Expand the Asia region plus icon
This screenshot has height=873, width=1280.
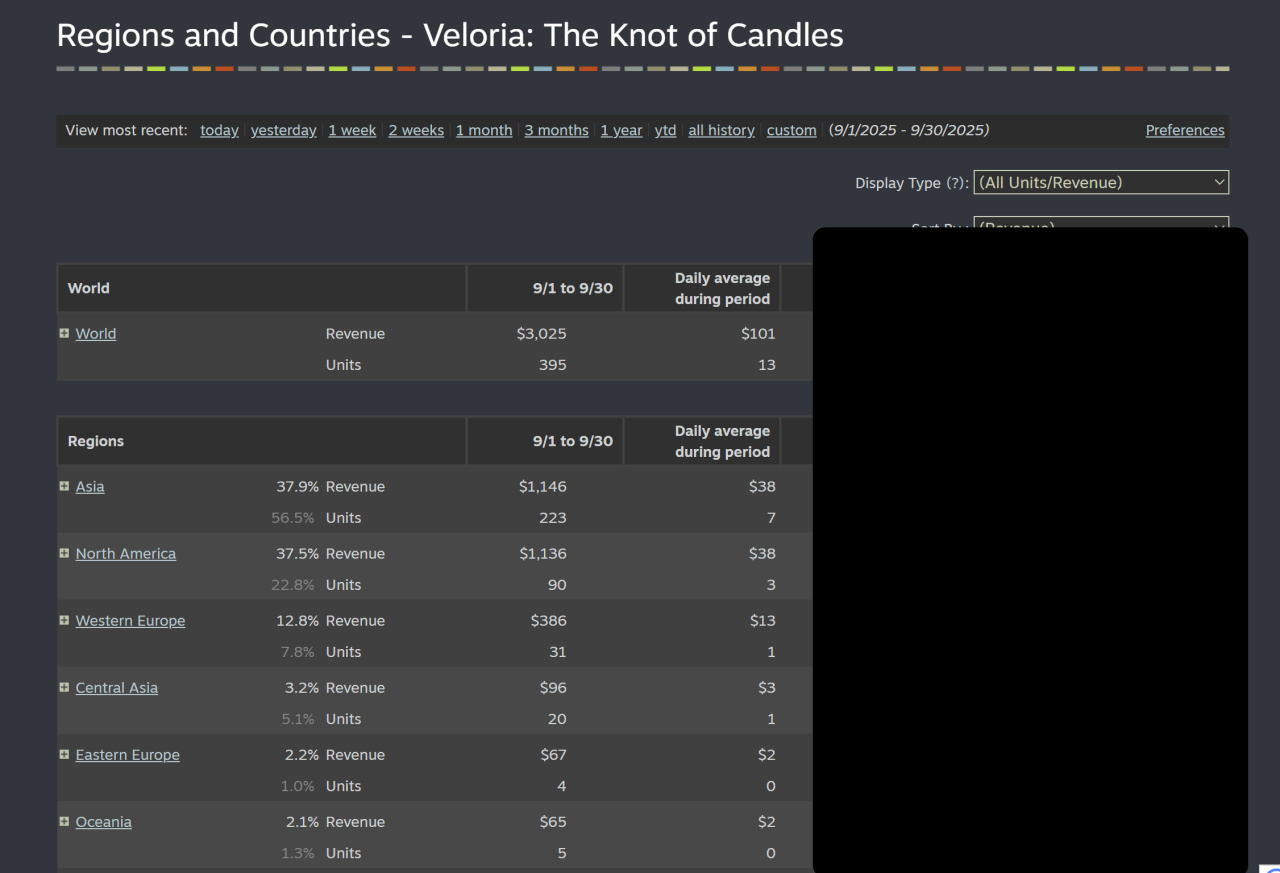point(64,487)
